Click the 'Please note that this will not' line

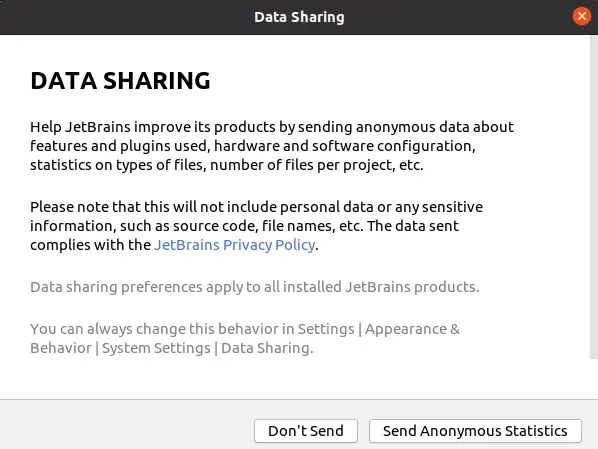click(256, 207)
